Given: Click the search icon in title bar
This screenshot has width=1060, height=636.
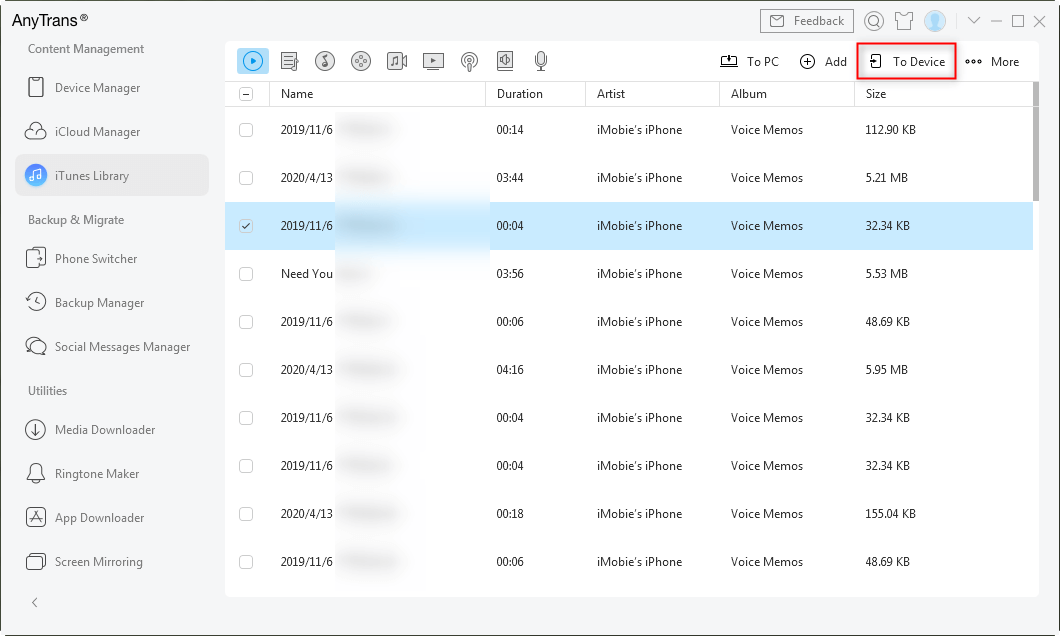Looking at the screenshot, I should tap(874, 21).
